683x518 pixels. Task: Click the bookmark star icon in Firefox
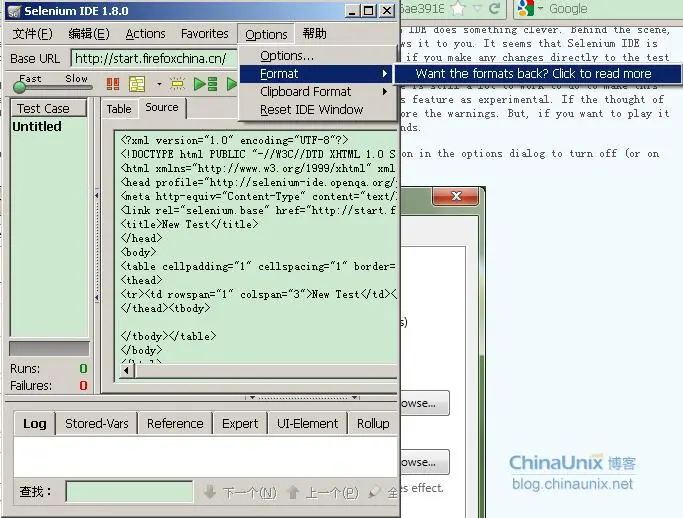coord(458,8)
